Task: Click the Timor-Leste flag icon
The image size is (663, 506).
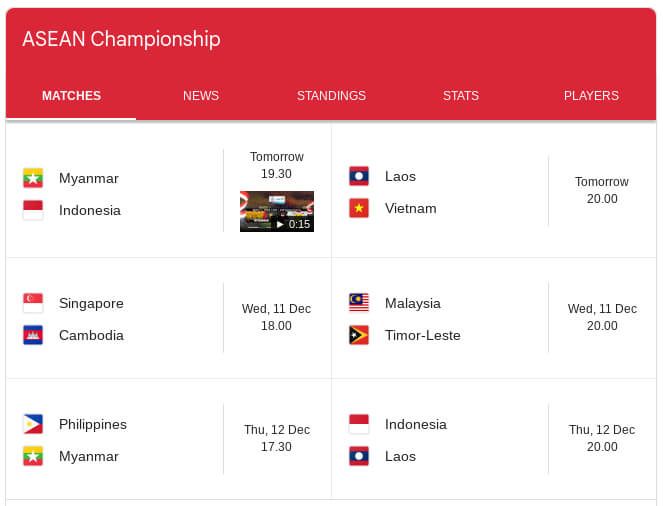Action: click(359, 335)
